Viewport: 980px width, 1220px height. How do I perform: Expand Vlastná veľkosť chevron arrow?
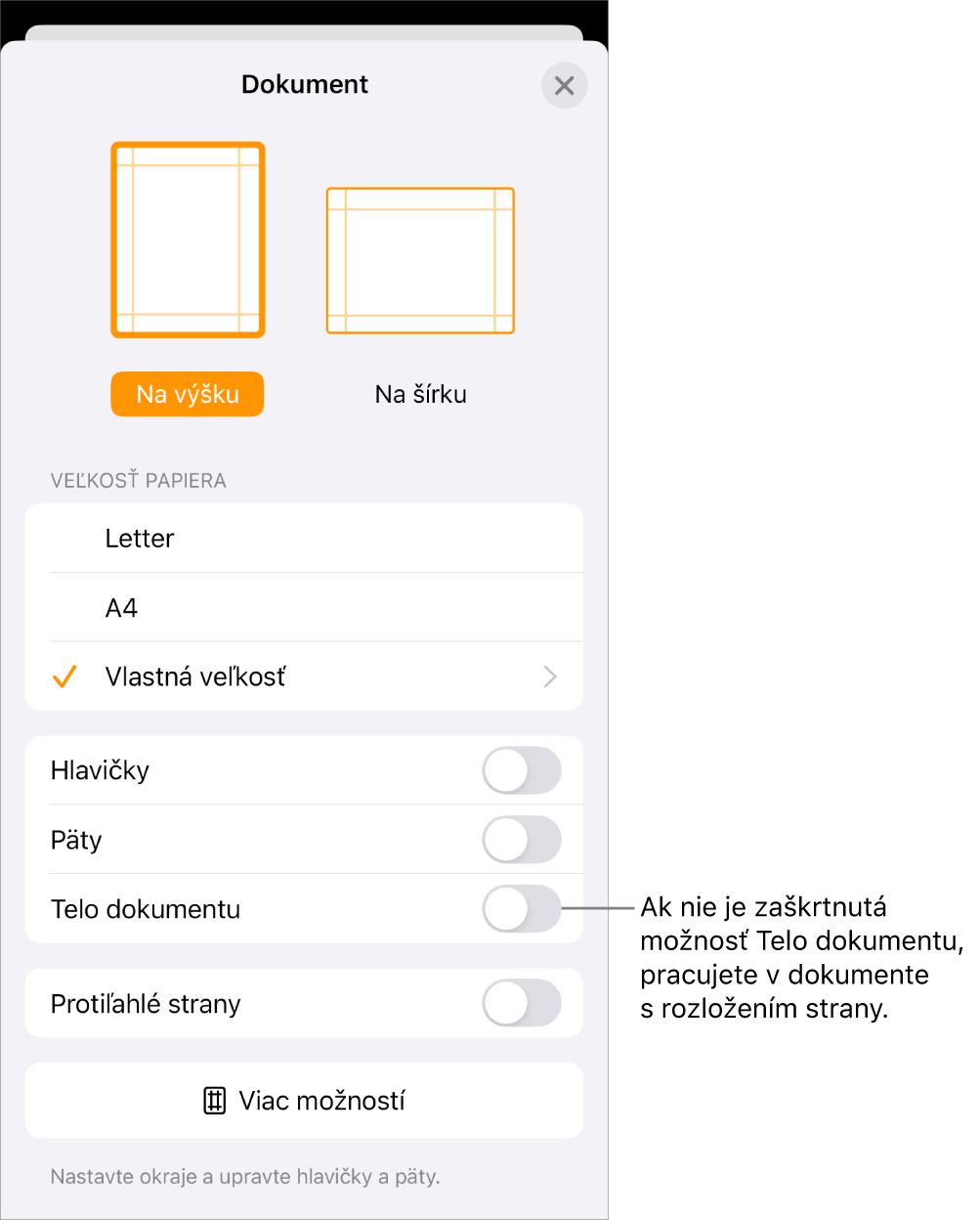pyautogui.click(x=550, y=676)
